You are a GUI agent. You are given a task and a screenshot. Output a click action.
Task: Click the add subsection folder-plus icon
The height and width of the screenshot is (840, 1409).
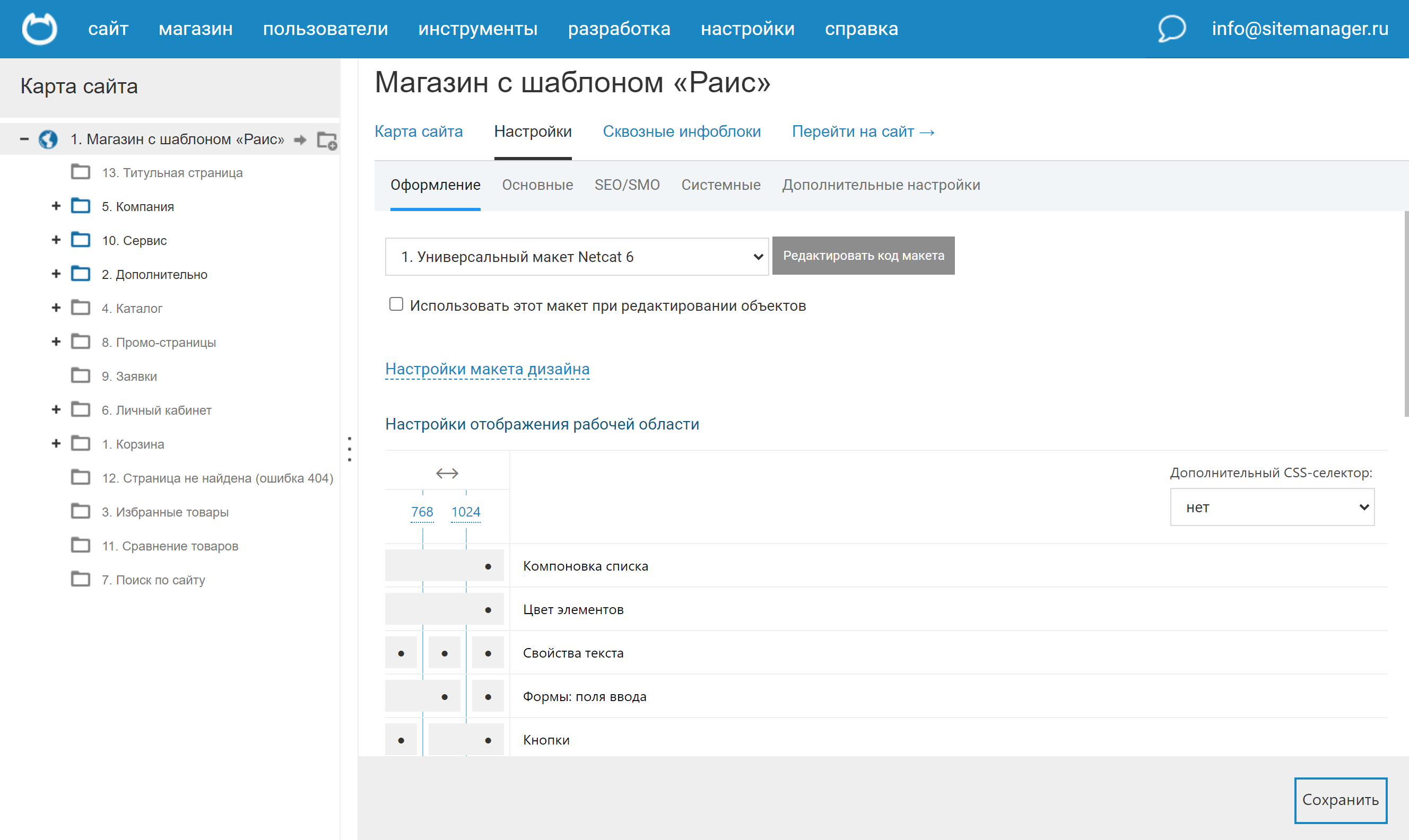click(327, 140)
